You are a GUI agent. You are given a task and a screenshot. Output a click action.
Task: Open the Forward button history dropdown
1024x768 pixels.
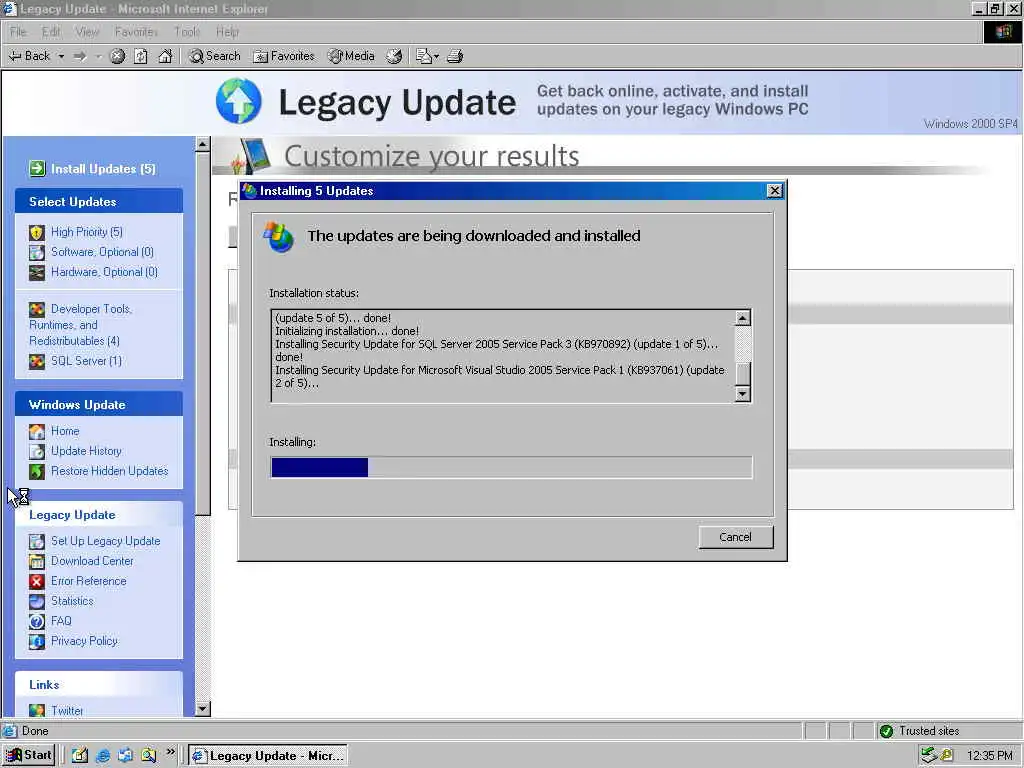[99, 56]
